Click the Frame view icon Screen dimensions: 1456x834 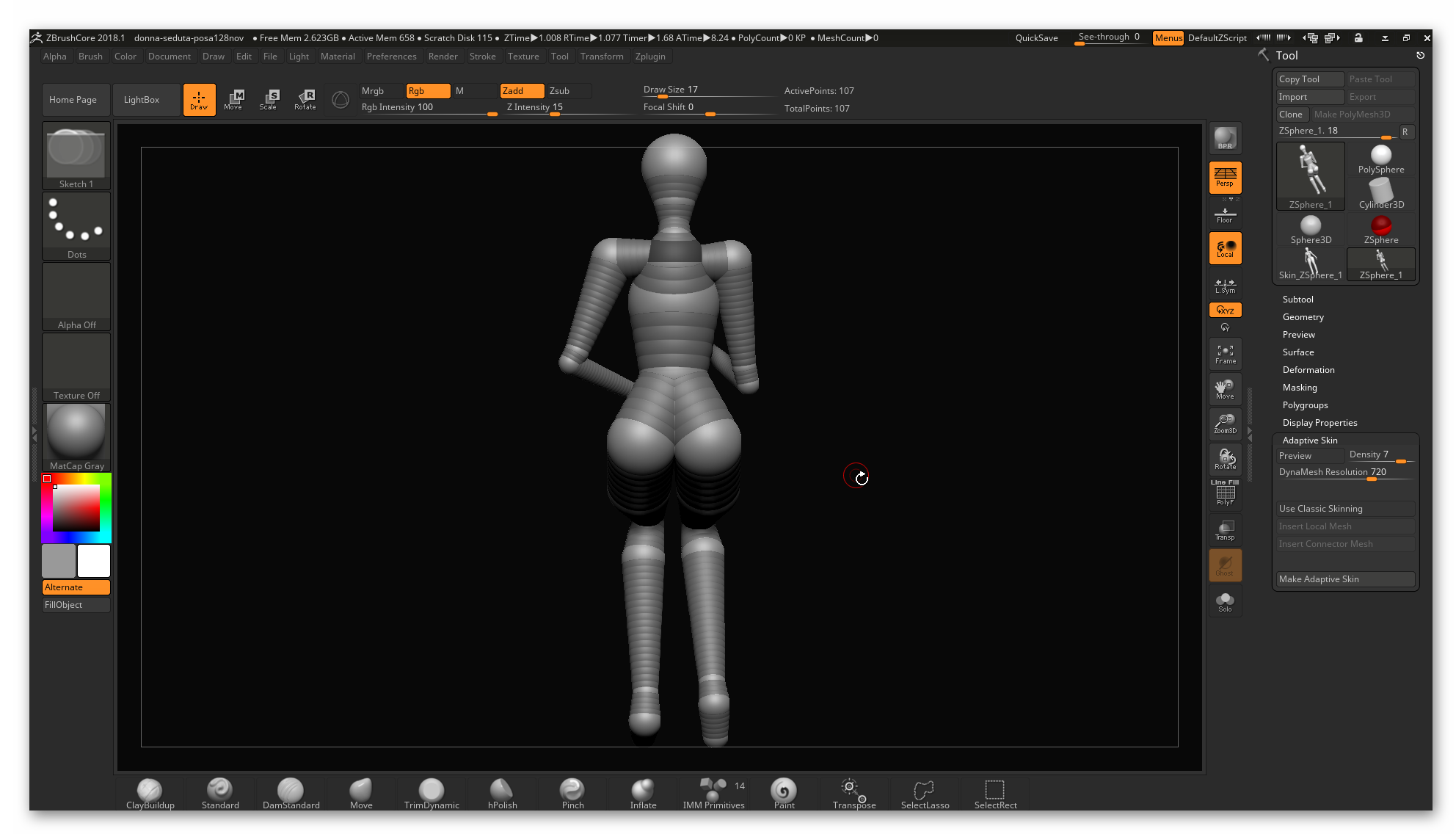(1224, 353)
